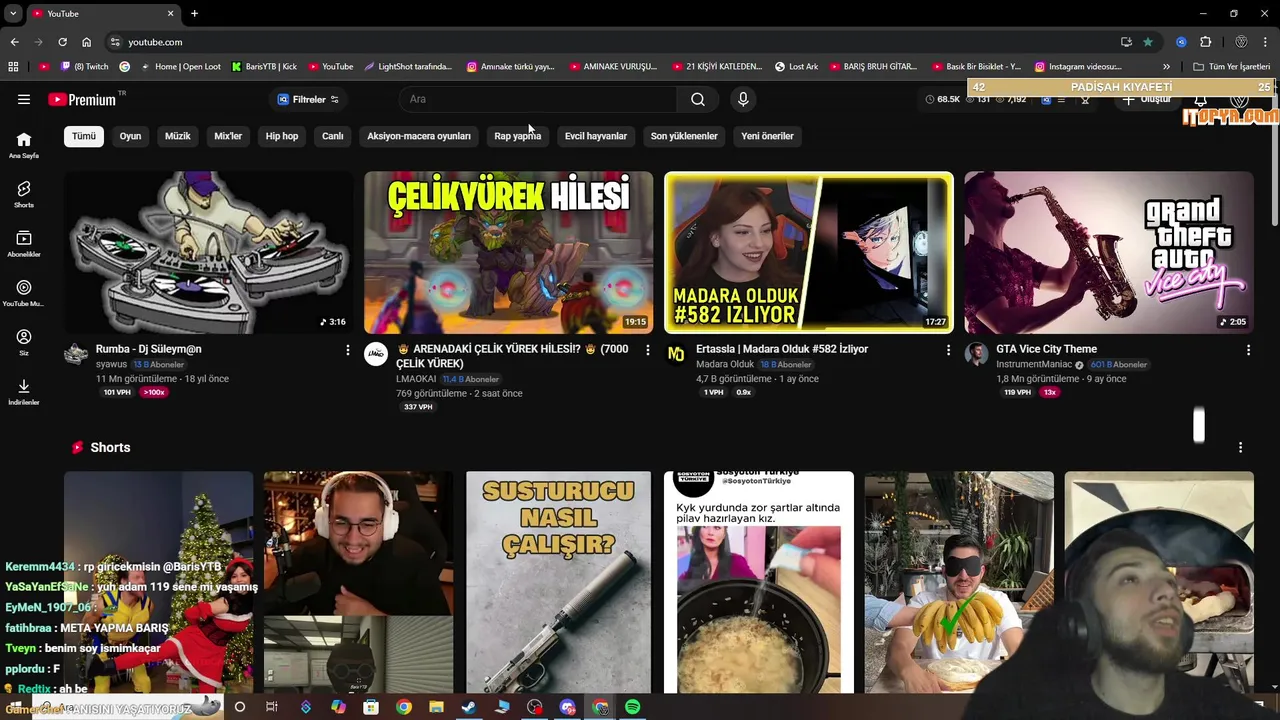
Task: Open the Çelikyürek Hilesi video thumbnail
Action: pyautogui.click(x=508, y=252)
